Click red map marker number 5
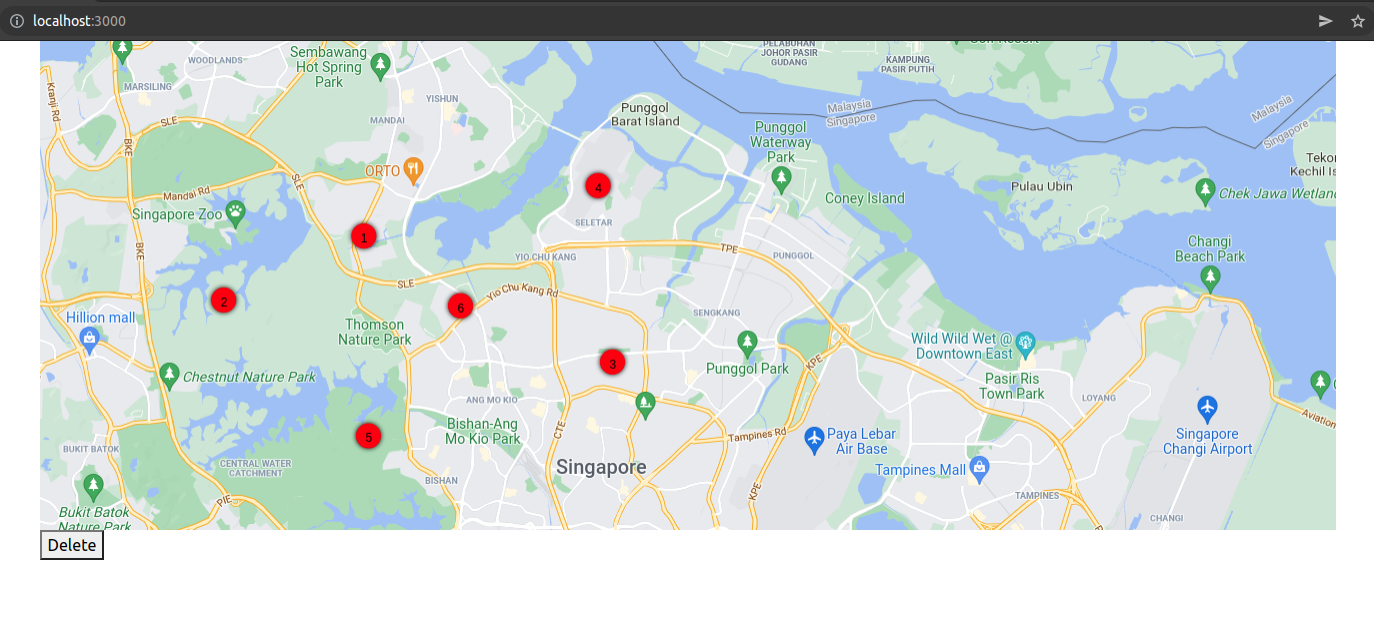The height and width of the screenshot is (618, 1374). [x=368, y=436]
